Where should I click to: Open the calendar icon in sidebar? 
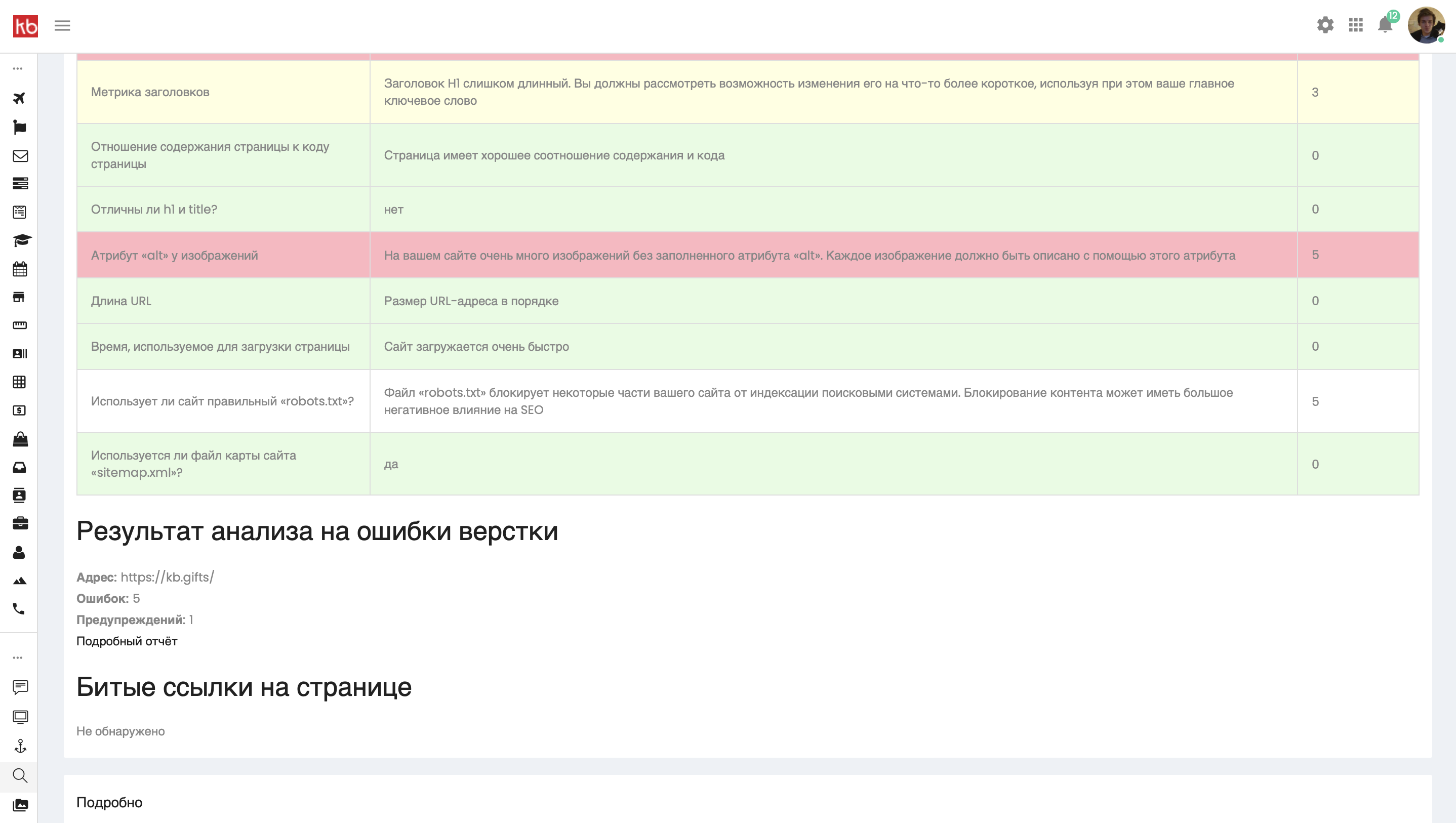[20, 268]
